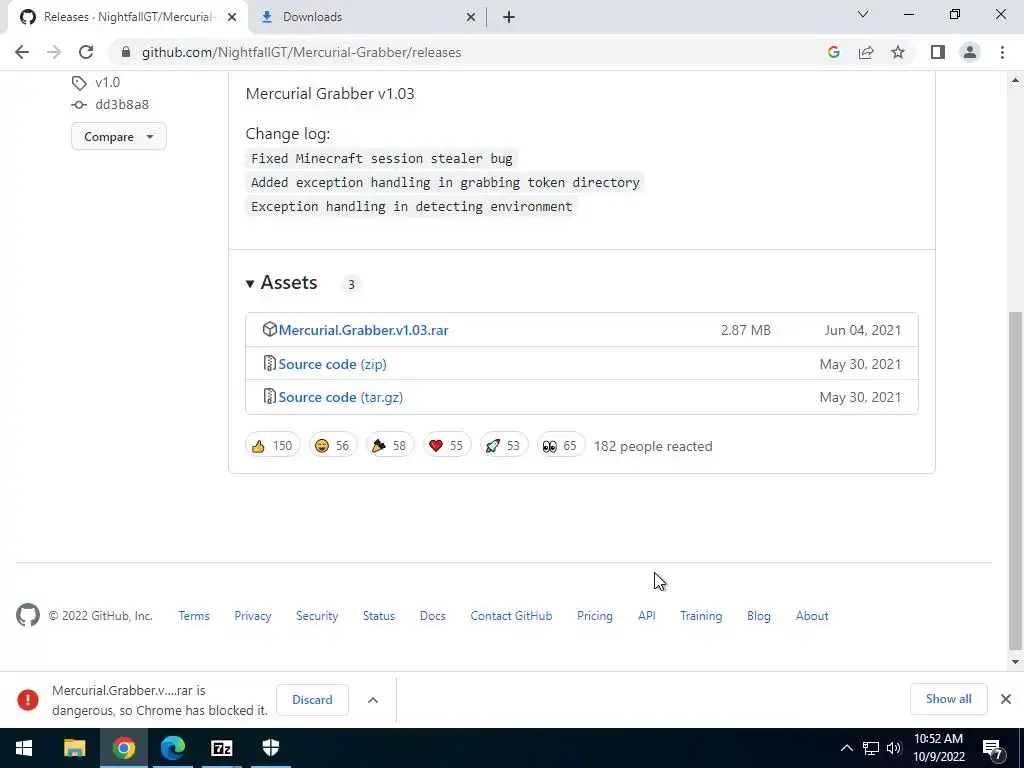Open commit dd3b8a8

[122, 104]
